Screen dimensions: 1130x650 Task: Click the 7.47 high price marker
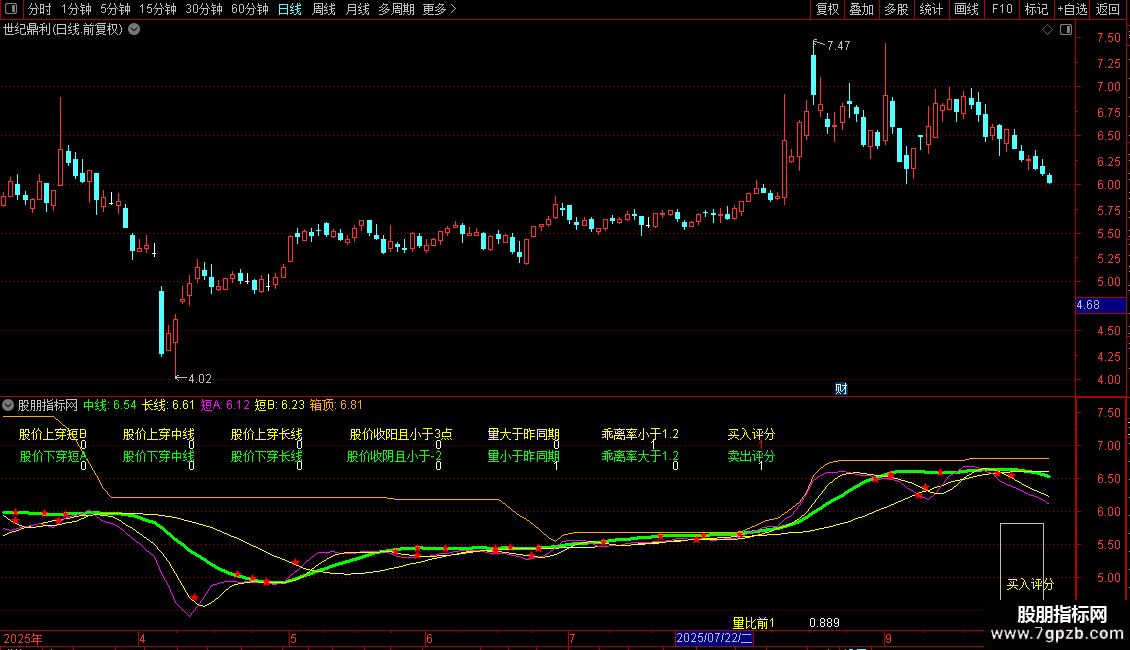[x=838, y=46]
